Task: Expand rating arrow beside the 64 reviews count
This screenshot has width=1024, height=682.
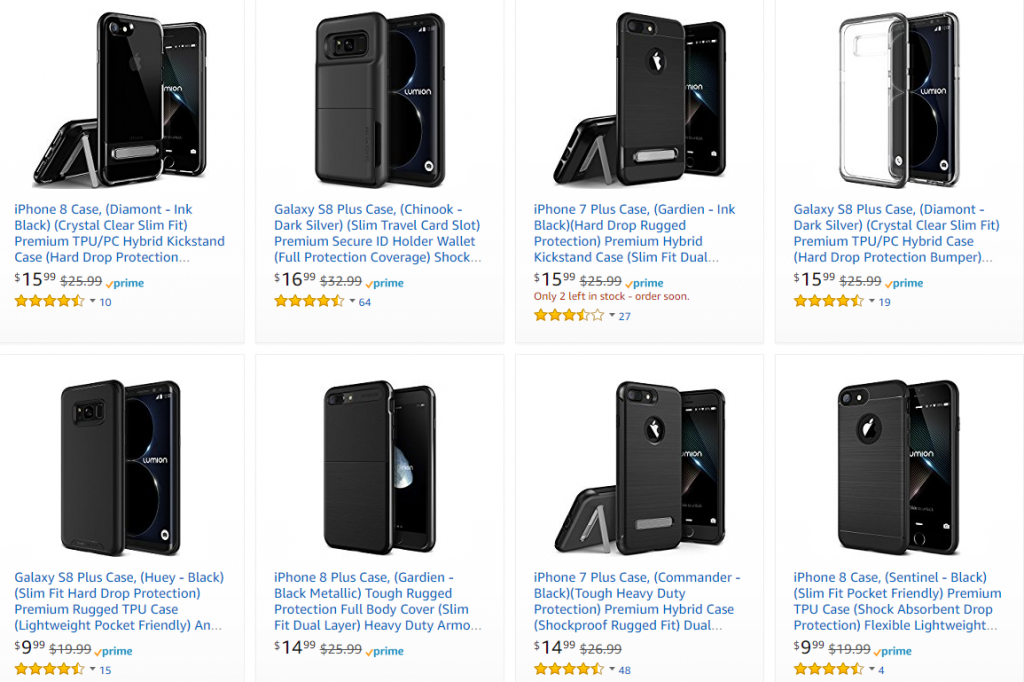Action: (x=352, y=301)
